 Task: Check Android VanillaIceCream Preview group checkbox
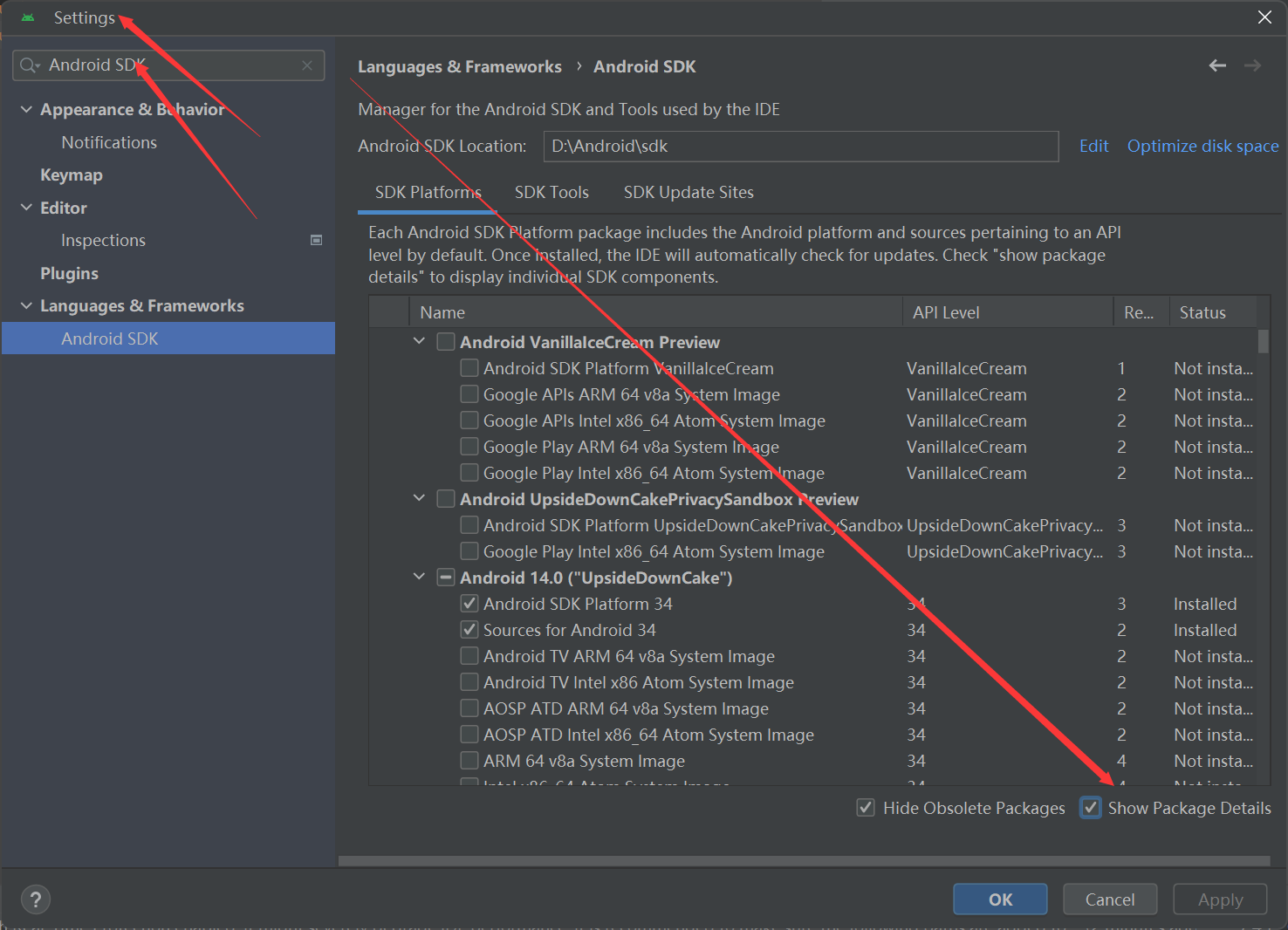click(446, 342)
